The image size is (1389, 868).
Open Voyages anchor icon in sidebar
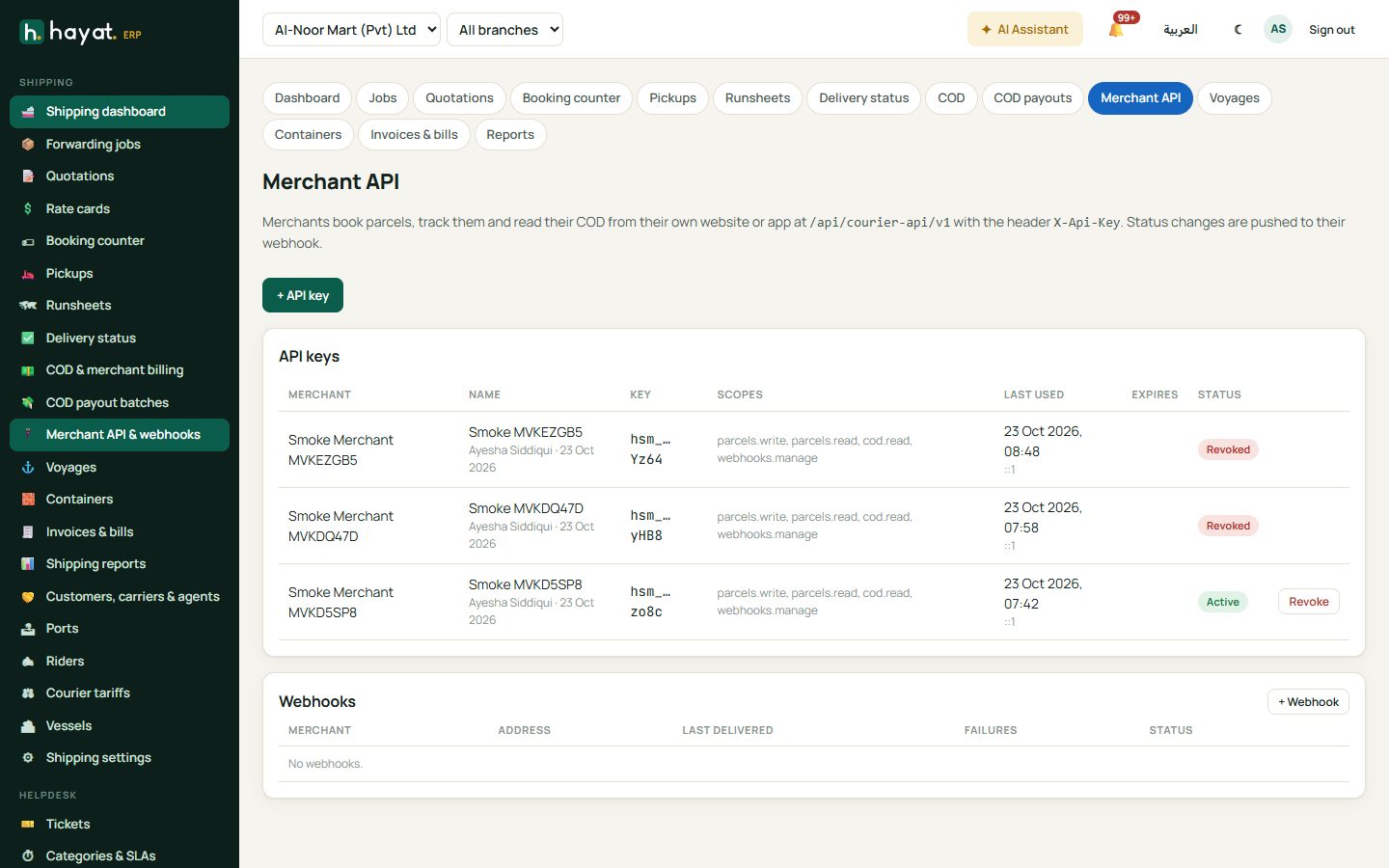tap(28, 467)
